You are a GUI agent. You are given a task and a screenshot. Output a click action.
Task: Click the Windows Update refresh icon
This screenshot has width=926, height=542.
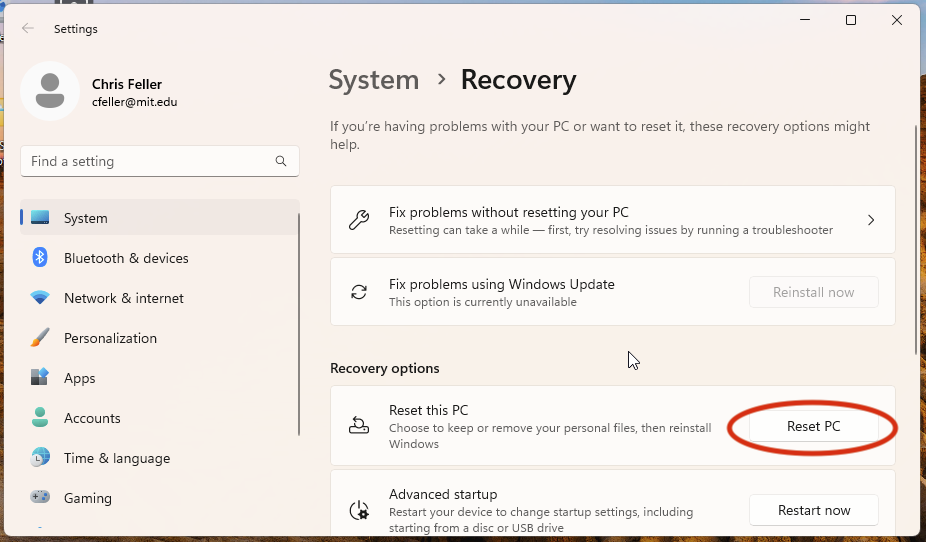pos(359,292)
